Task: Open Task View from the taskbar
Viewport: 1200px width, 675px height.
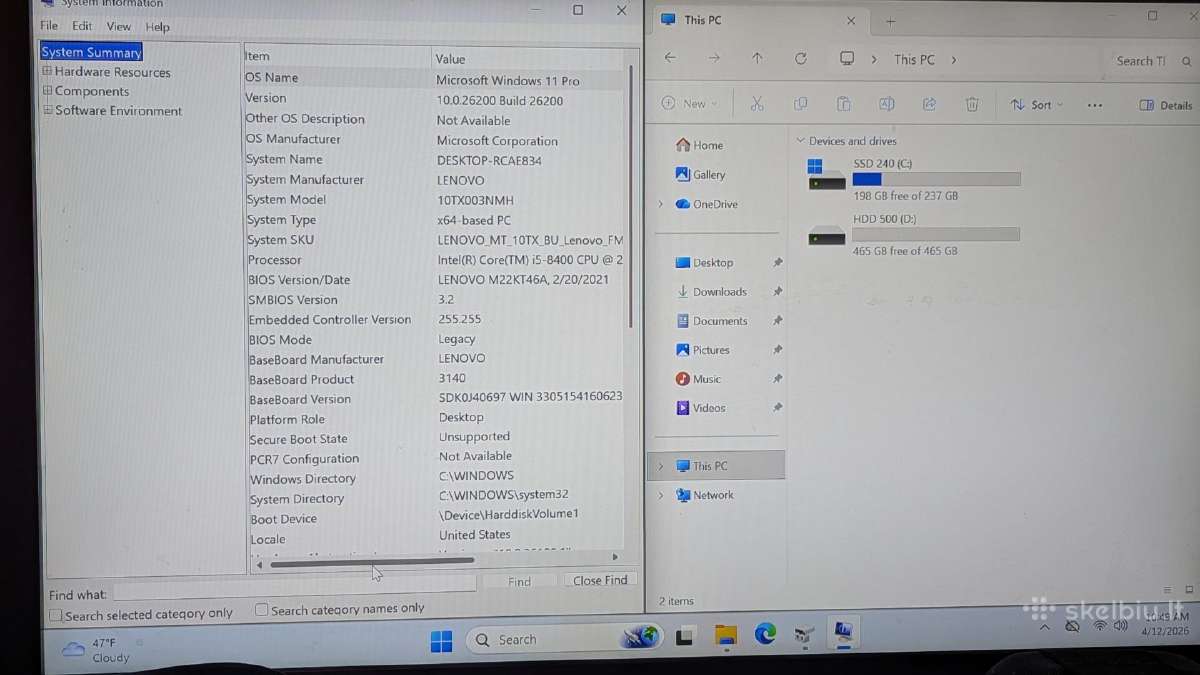Action: 685,637
